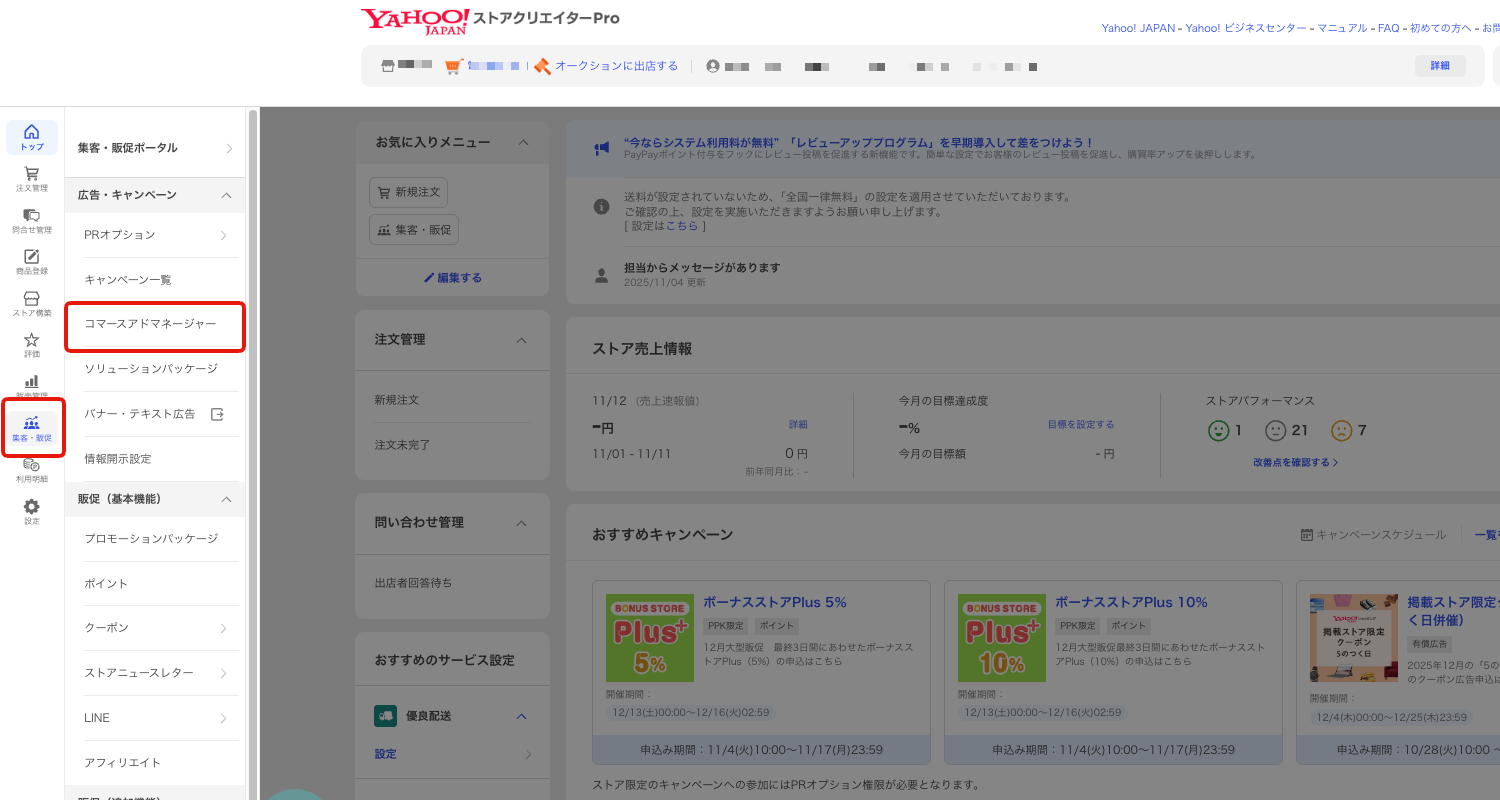Open 設定 with the gear icon
This screenshot has width=1500, height=800.
pyautogui.click(x=31, y=510)
